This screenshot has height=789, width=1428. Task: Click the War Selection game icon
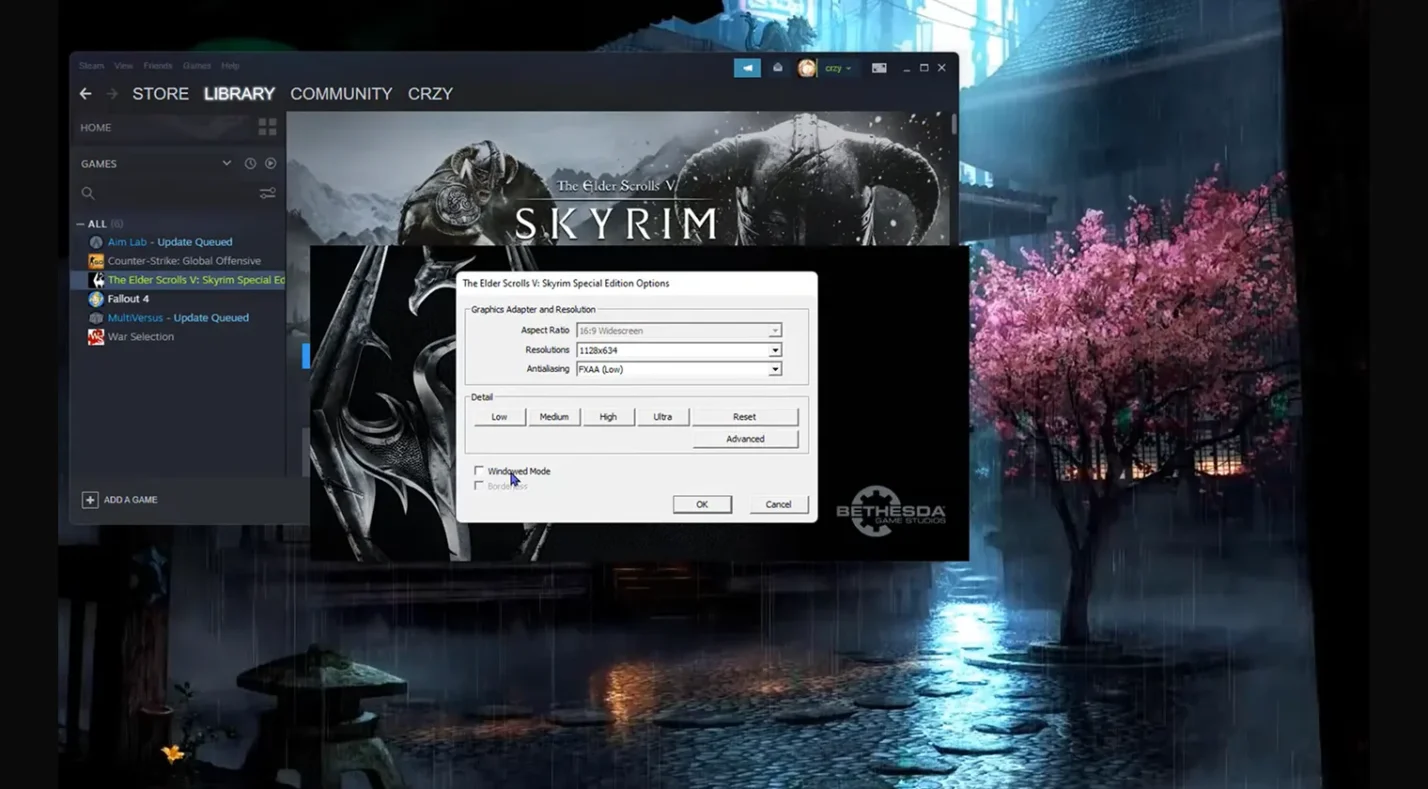pyautogui.click(x=95, y=336)
